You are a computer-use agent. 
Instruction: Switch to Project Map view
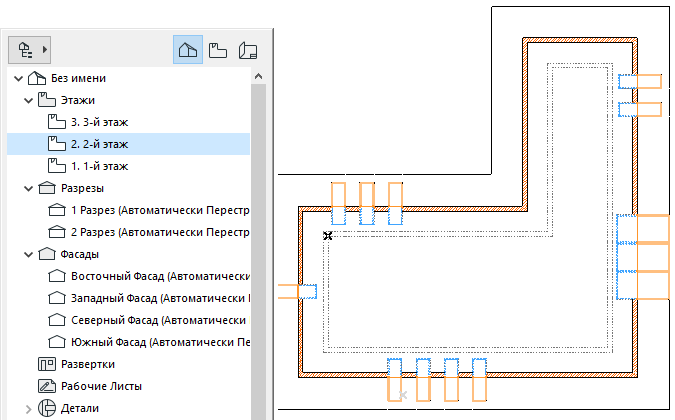click(187, 49)
